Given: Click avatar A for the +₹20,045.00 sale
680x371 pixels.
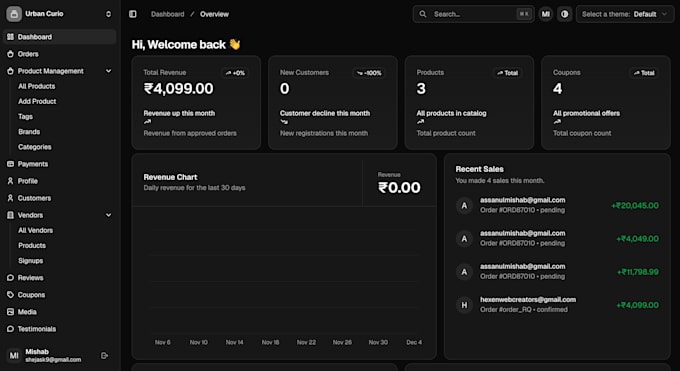Looking at the screenshot, I should pyautogui.click(x=464, y=205).
